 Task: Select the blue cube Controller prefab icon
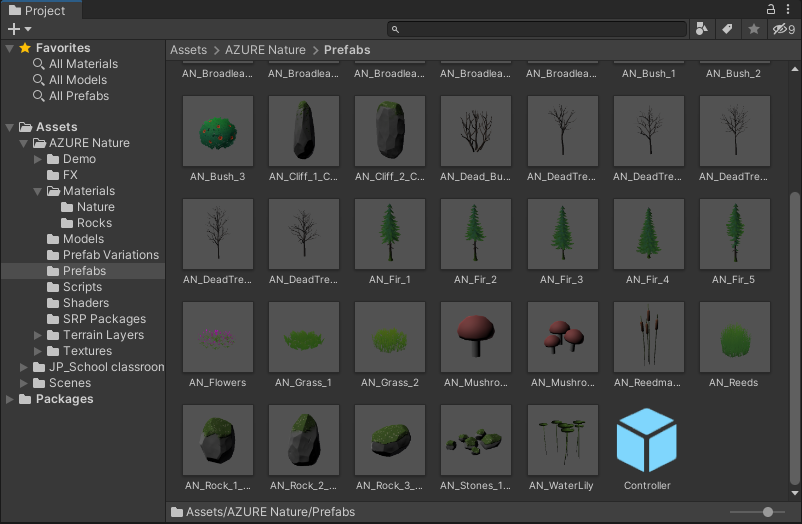647,440
